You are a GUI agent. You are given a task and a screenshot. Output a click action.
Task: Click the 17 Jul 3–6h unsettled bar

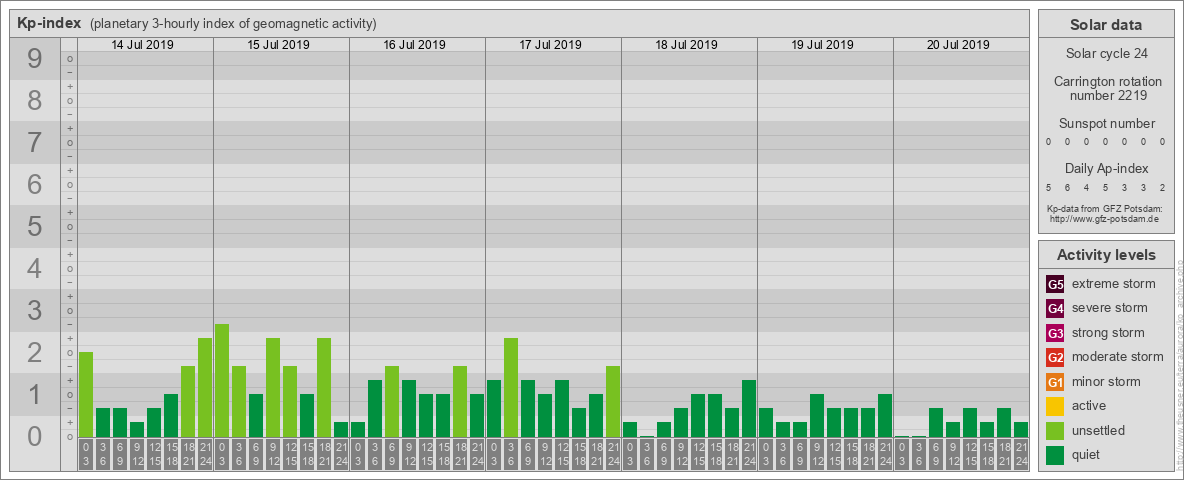[510, 388]
